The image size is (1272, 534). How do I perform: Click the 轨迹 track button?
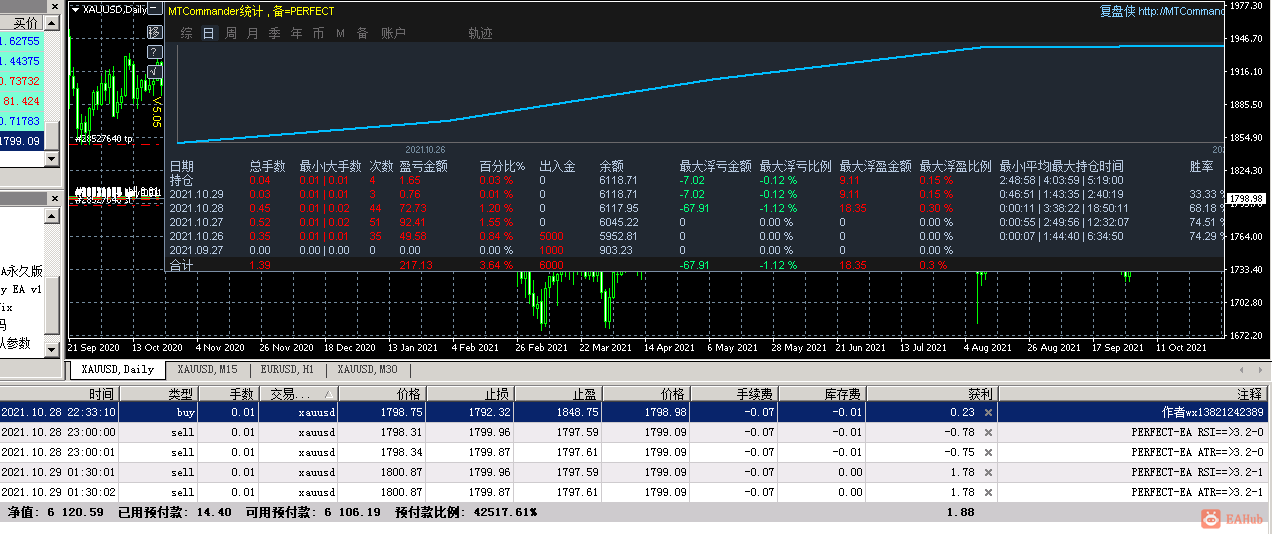(x=480, y=33)
